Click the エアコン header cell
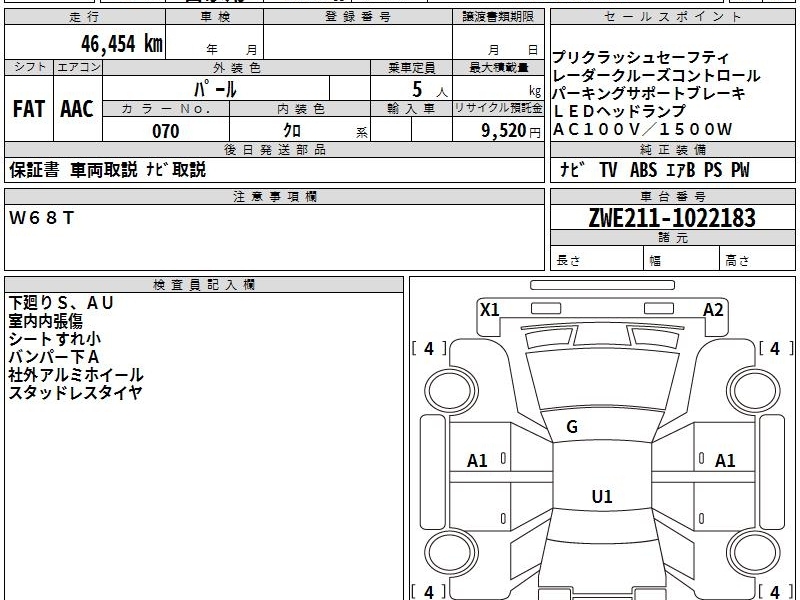Image resolution: width=800 pixels, height=600 pixels. point(78,67)
